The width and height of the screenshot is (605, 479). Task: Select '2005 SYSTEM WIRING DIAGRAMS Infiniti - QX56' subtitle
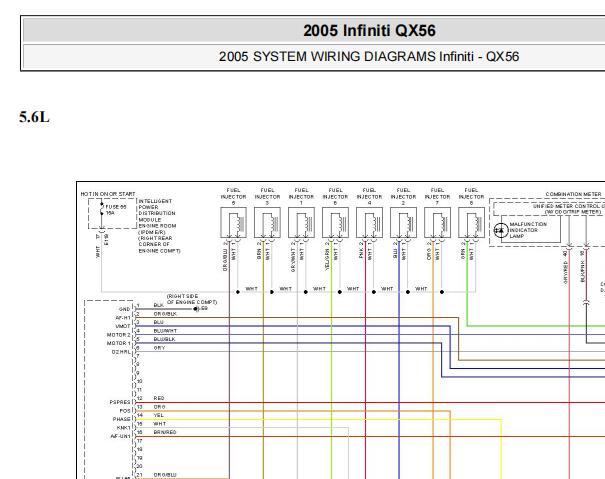coord(369,56)
